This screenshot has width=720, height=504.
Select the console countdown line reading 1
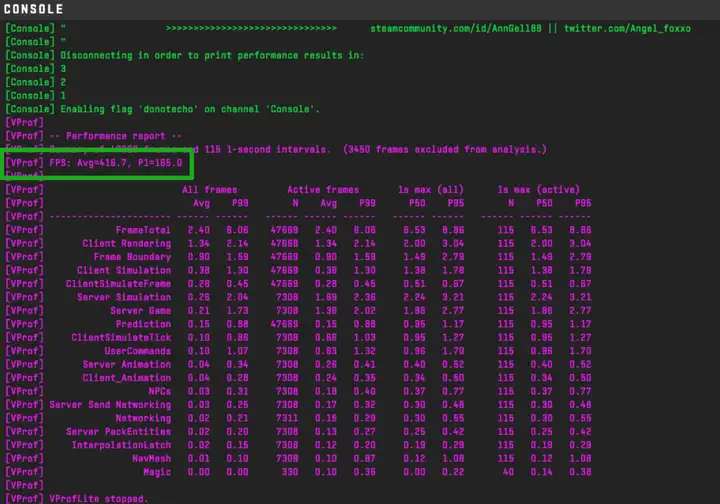click(36, 95)
